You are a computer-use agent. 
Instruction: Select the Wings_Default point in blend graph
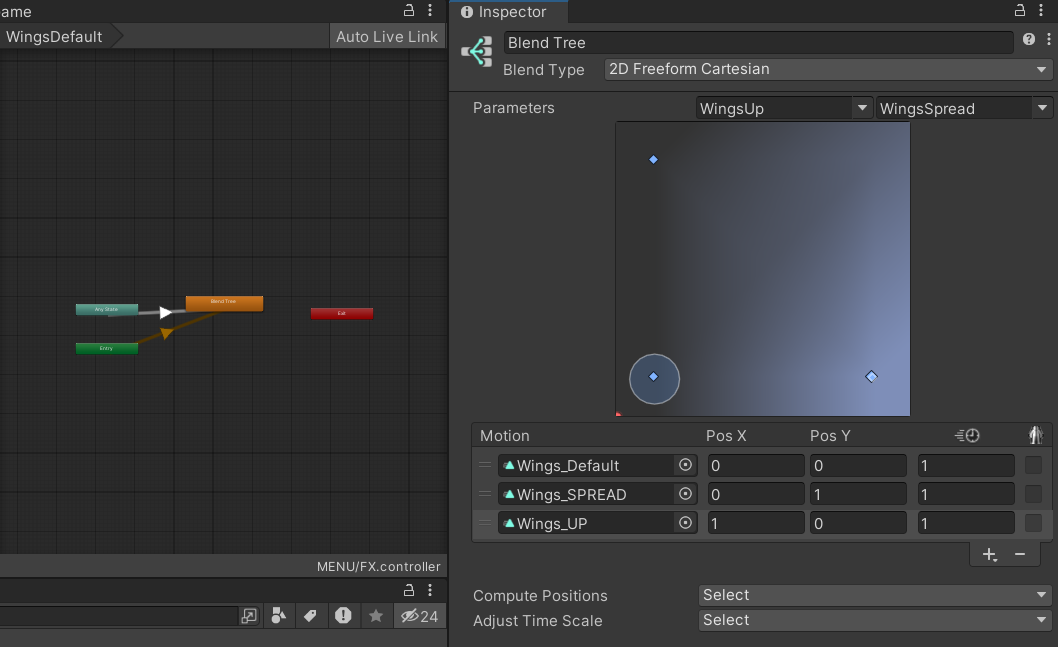coord(653,376)
